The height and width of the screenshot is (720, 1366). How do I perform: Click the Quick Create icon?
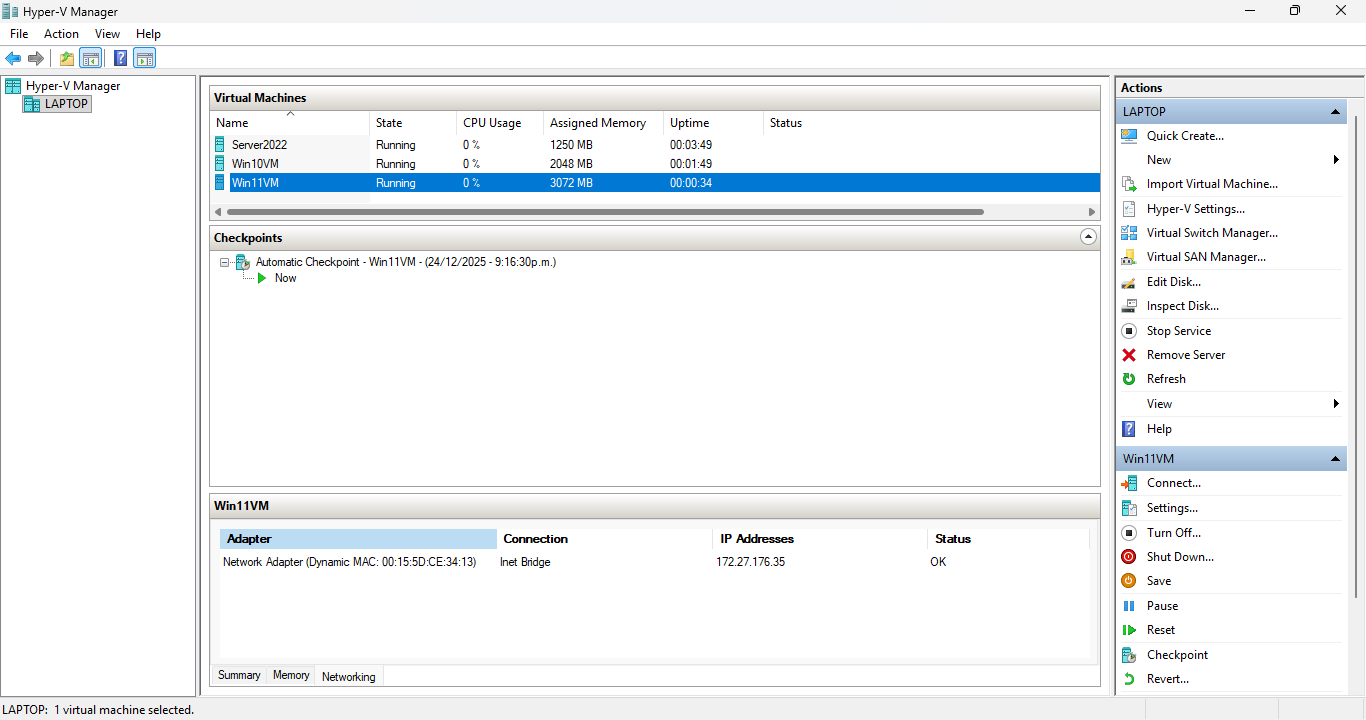(x=1129, y=136)
